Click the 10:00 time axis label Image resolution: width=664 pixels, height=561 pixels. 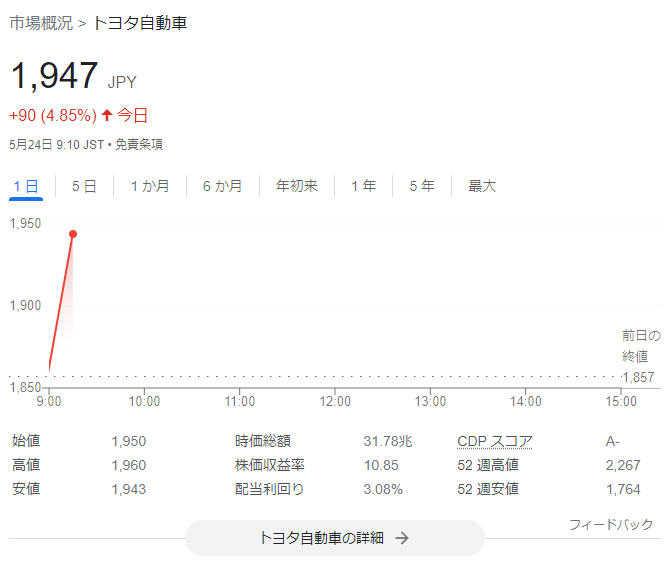pyautogui.click(x=144, y=401)
